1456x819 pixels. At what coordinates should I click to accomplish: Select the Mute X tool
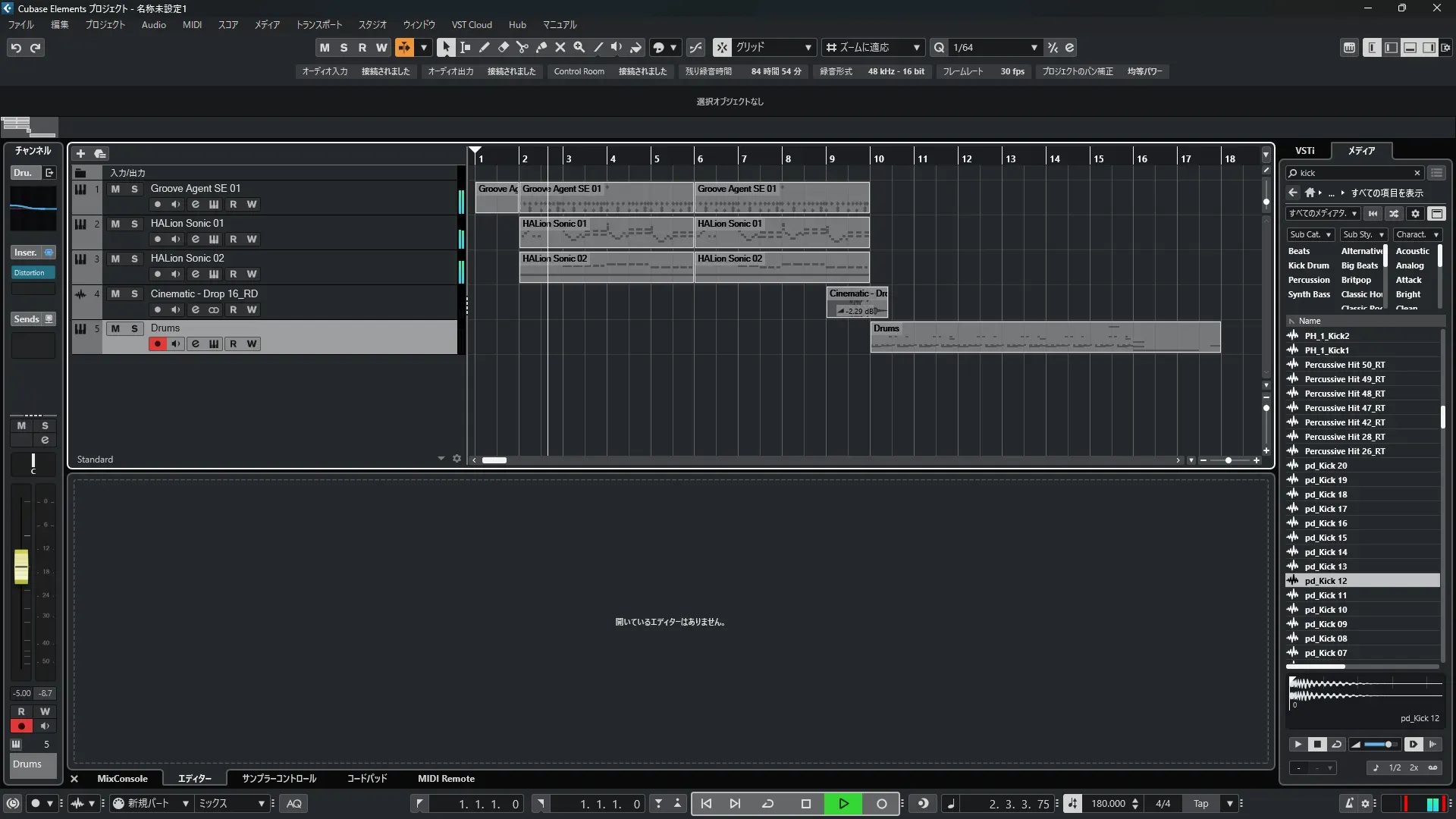click(x=560, y=47)
